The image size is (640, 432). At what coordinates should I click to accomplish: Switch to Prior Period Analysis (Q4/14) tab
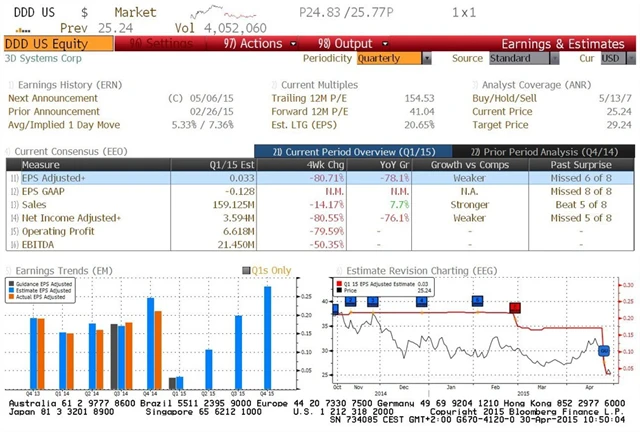pyautogui.click(x=545, y=150)
